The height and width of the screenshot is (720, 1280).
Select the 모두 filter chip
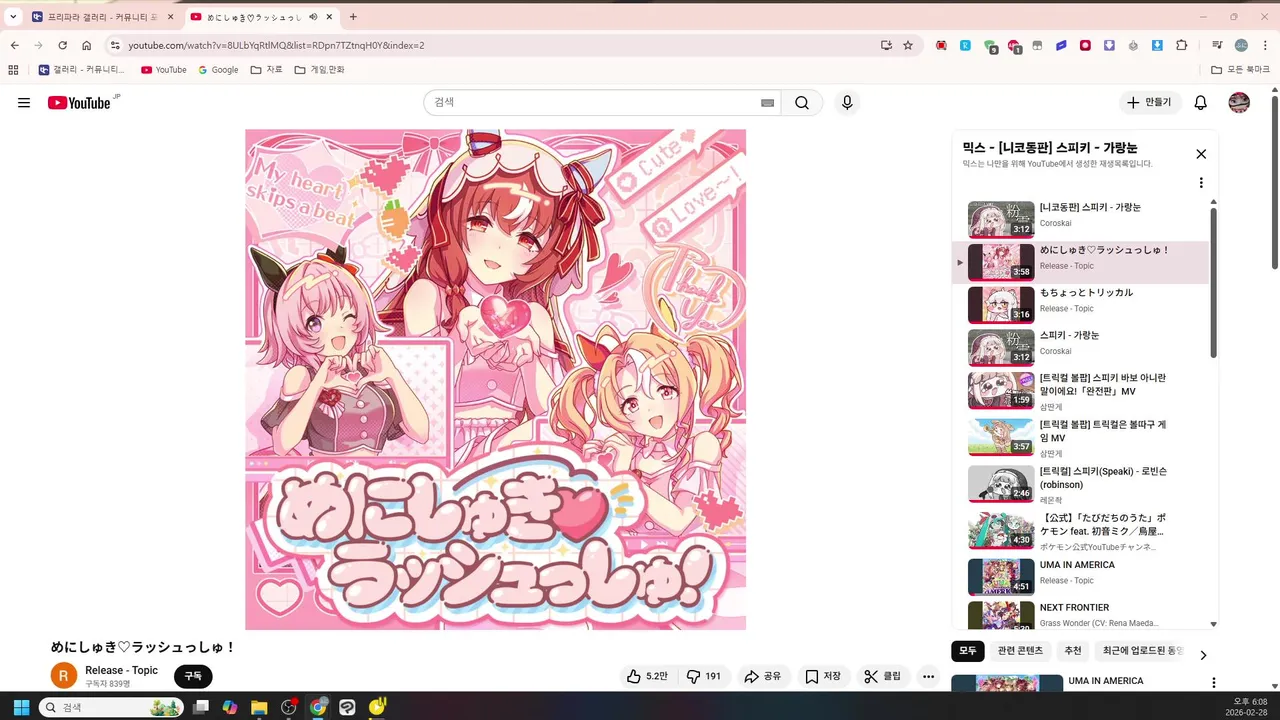968,651
